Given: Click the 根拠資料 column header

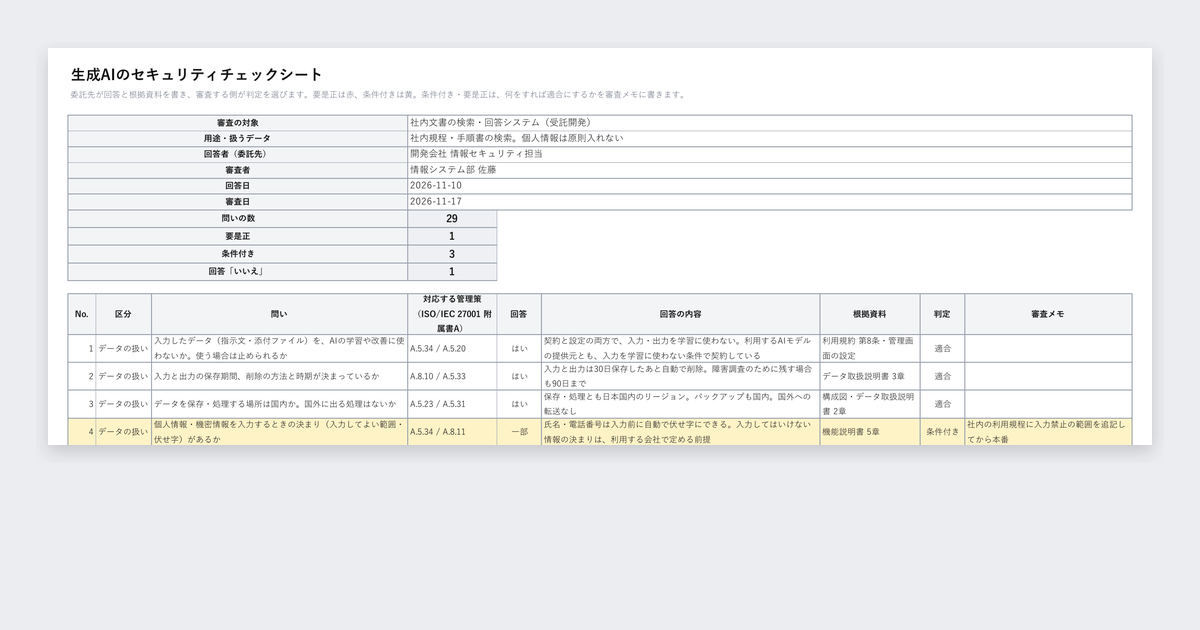Looking at the screenshot, I should pos(870,314).
